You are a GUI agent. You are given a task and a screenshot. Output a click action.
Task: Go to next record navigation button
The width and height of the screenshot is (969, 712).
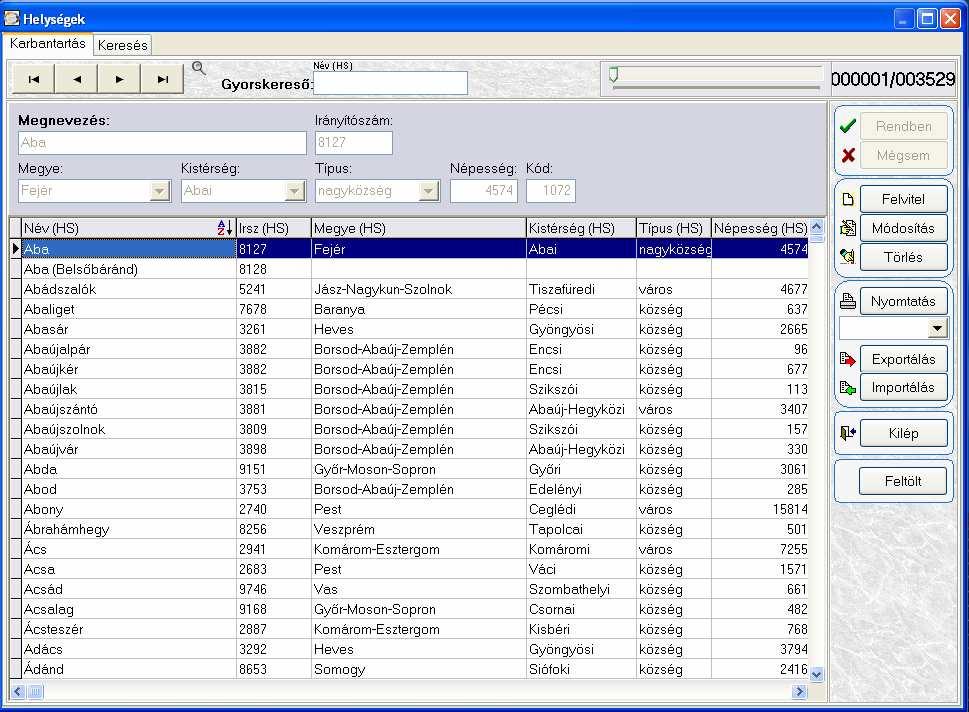click(119, 79)
